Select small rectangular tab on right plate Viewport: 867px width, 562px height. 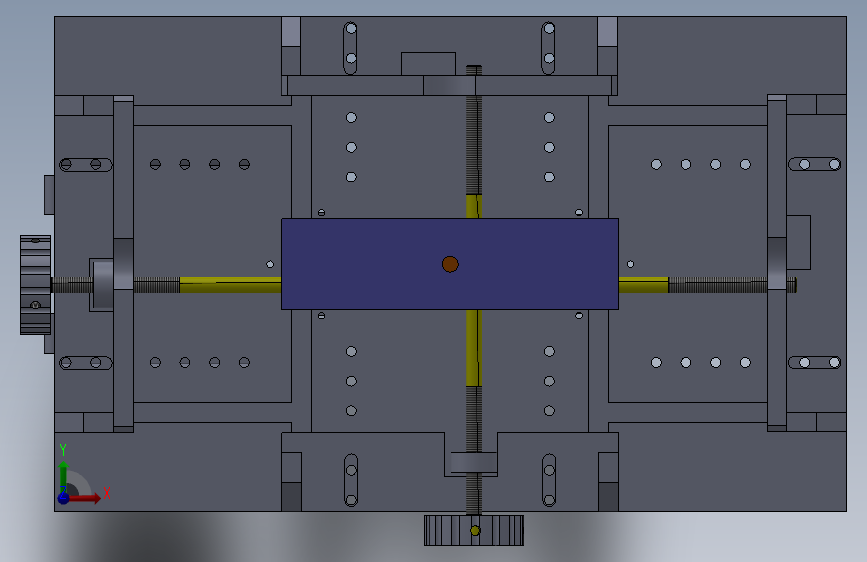[x=798, y=242]
